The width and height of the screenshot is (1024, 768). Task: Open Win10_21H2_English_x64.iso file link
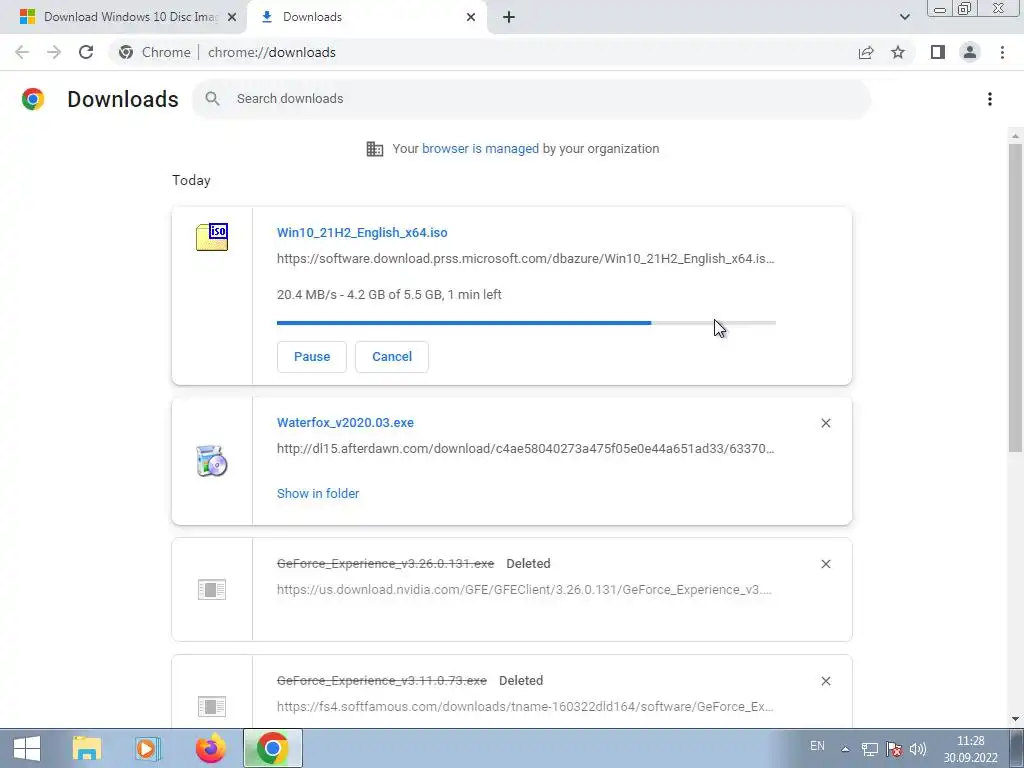click(x=362, y=232)
